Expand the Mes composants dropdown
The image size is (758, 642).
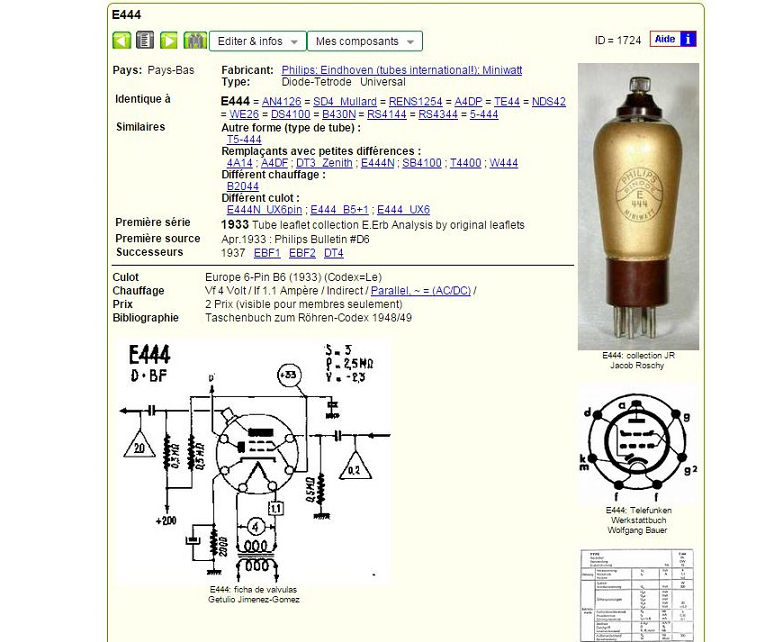coord(364,41)
